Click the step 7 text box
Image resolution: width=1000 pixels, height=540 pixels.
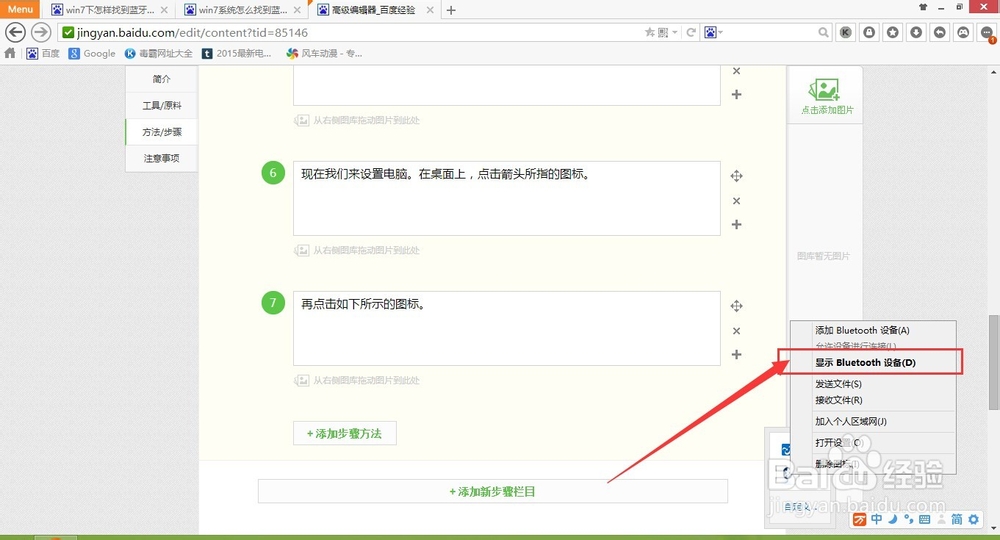coord(506,328)
